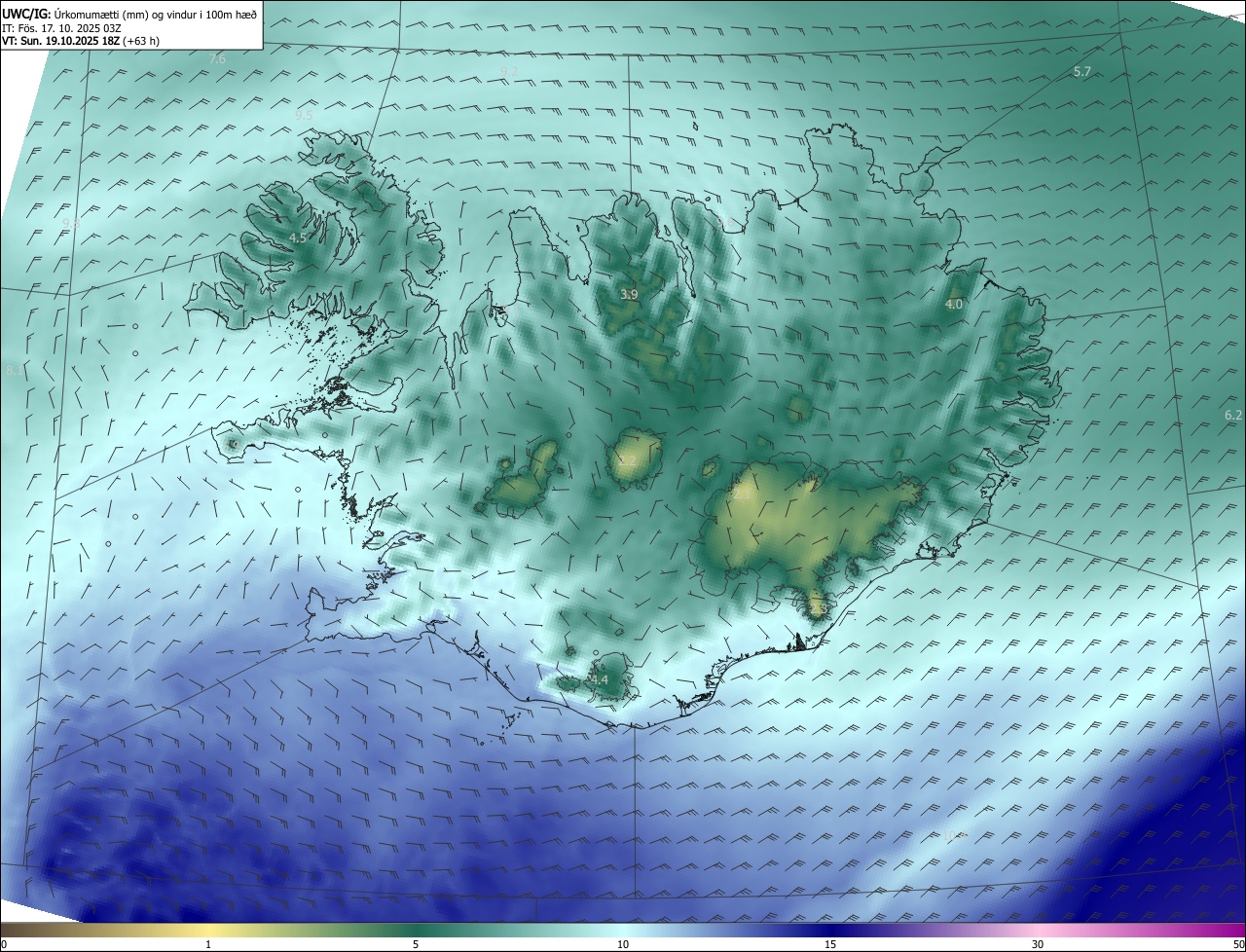Image resolution: width=1246 pixels, height=952 pixels.
Task: Click the title text 'Úrkomumætti (mm) og vindur í 100m hæð'
Action: click(155, 14)
